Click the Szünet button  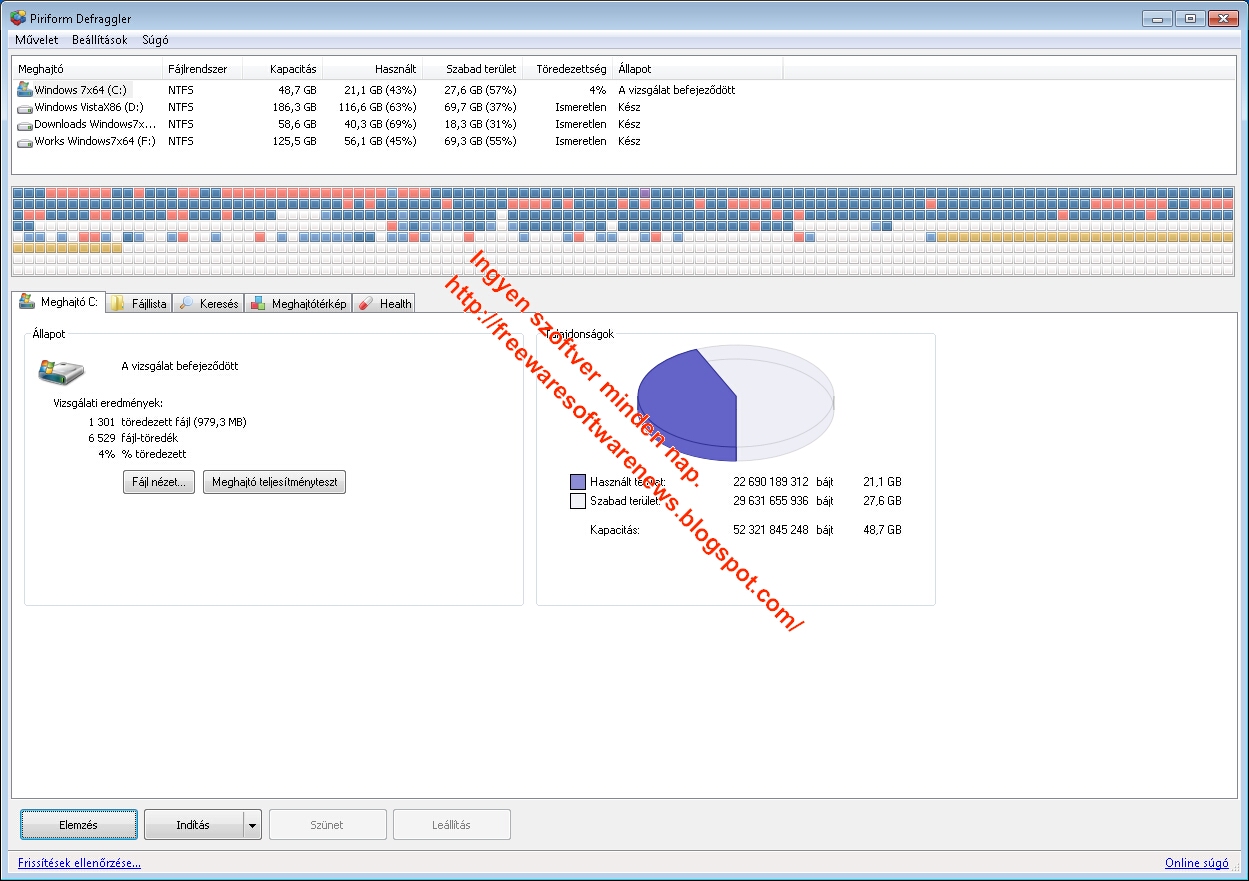pos(327,825)
